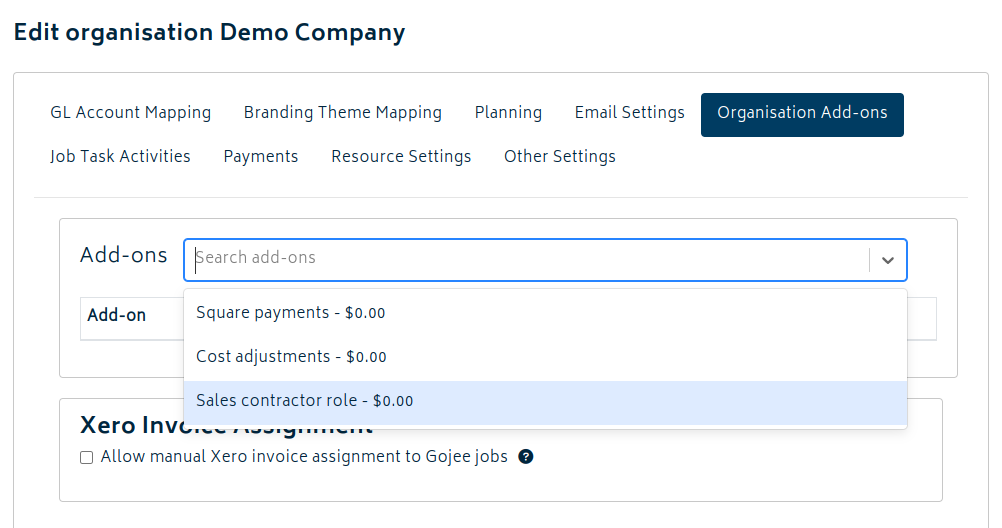Enable manual Xero invoice assignment checkbox
Viewport: 1002px width, 528px height.
pyautogui.click(x=87, y=457)
